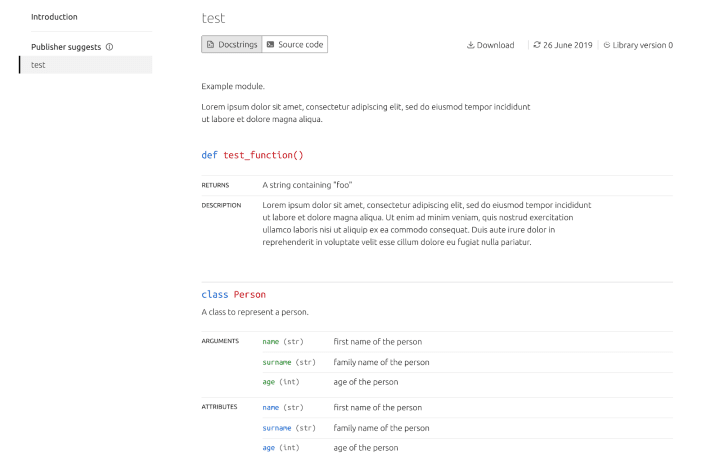Click the Download link text
Viewport: 720px width, 456px height.
click(x=495, y=45)
